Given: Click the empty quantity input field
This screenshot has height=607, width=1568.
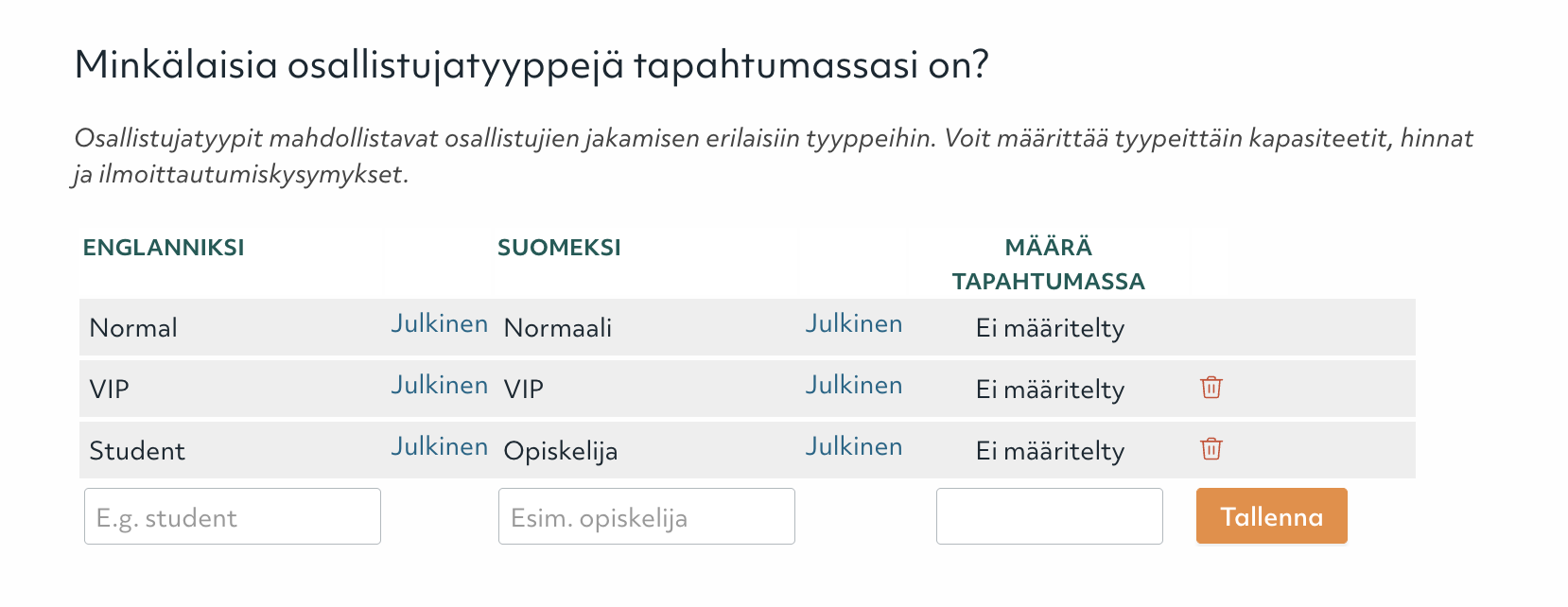Looking at the screenshot, I should click(1049, 517).
